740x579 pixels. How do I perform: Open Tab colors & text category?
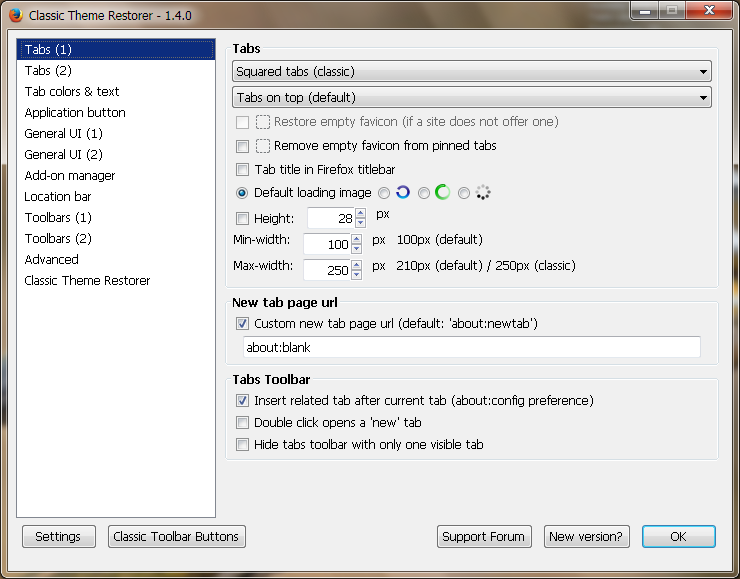116,92
